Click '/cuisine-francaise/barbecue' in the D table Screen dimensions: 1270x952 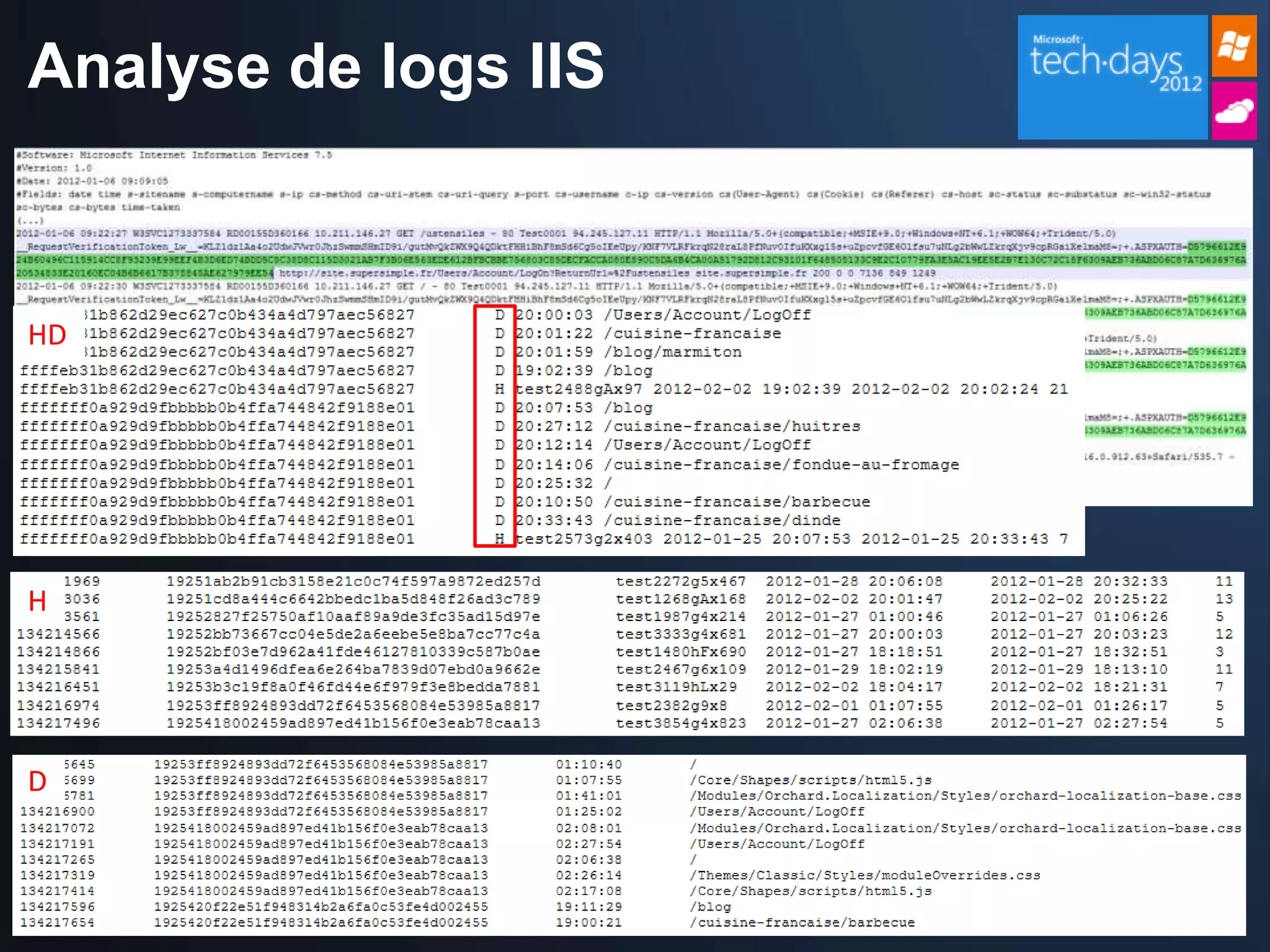(x=802, y=922)
